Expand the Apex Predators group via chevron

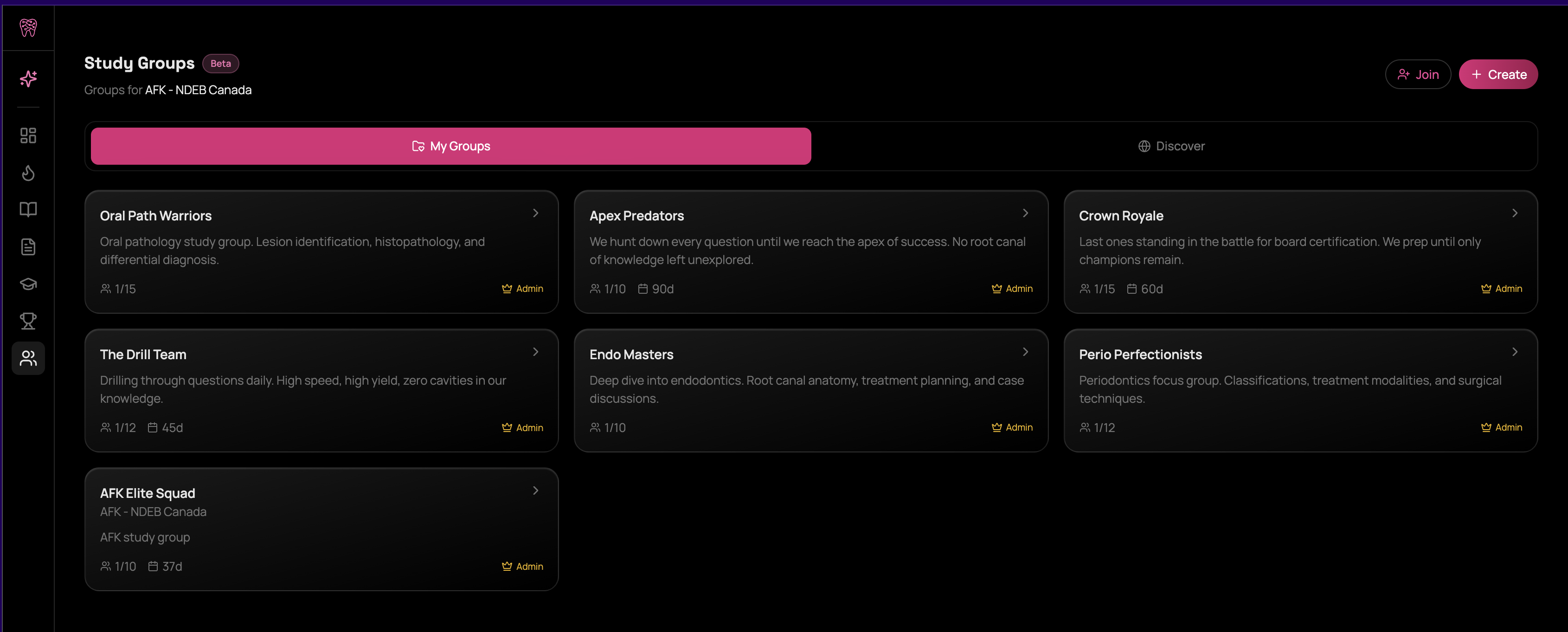(1025, 213)
